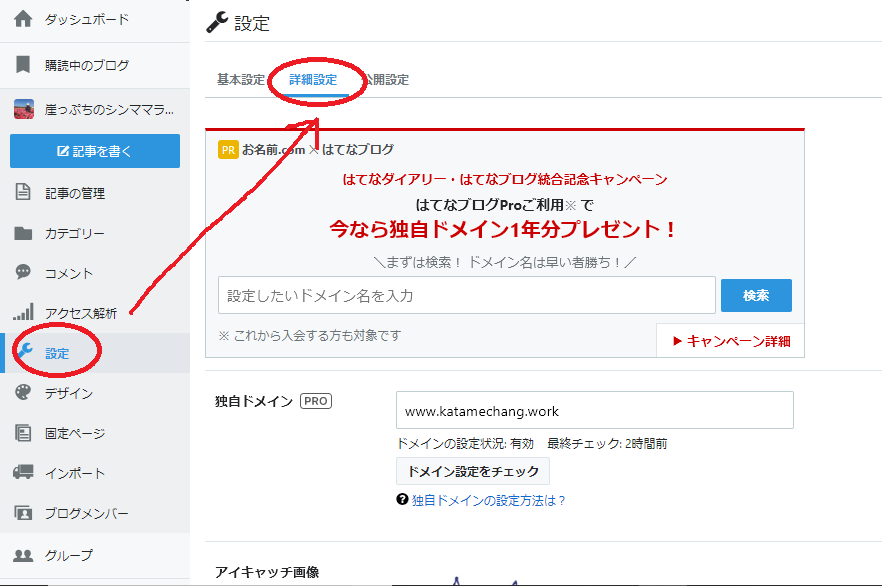Viewport: 882px width, 586px height.
Task: Click the yellow PR badge in banner
Action: [228, 150]
